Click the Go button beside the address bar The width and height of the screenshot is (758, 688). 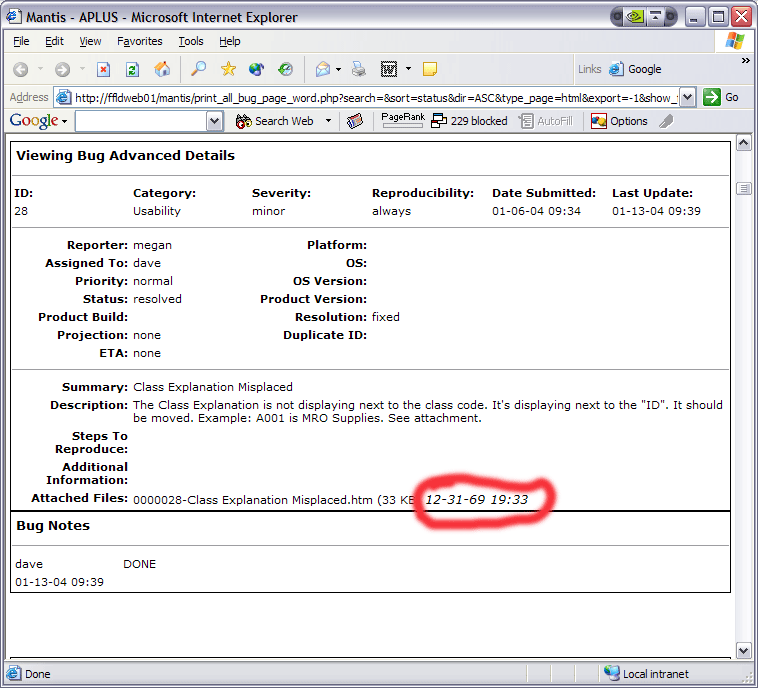point(721,97)
